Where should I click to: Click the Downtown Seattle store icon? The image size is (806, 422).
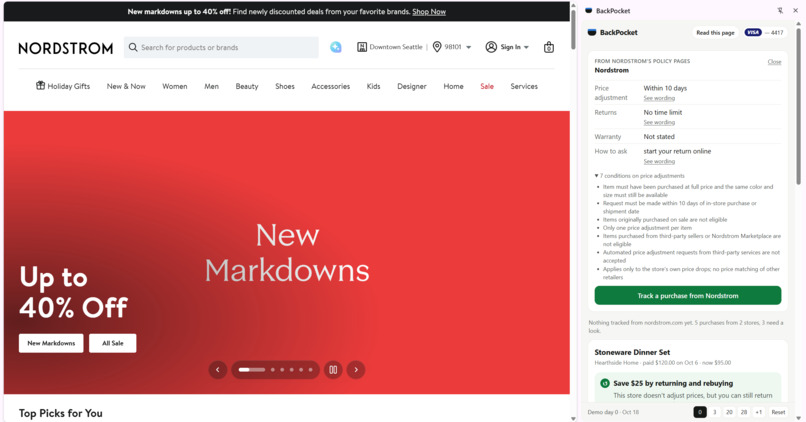[x=362, y=47]
